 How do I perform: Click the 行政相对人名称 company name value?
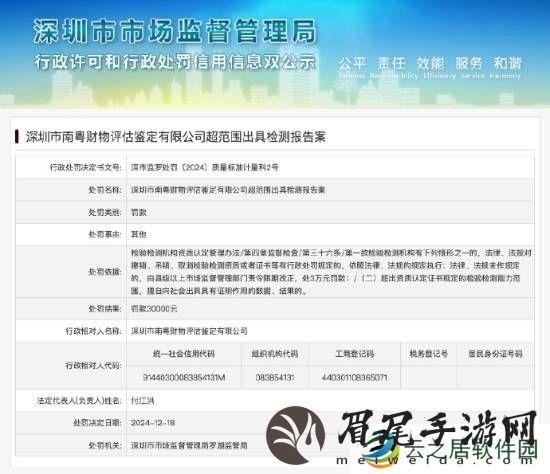click(189, 331)
